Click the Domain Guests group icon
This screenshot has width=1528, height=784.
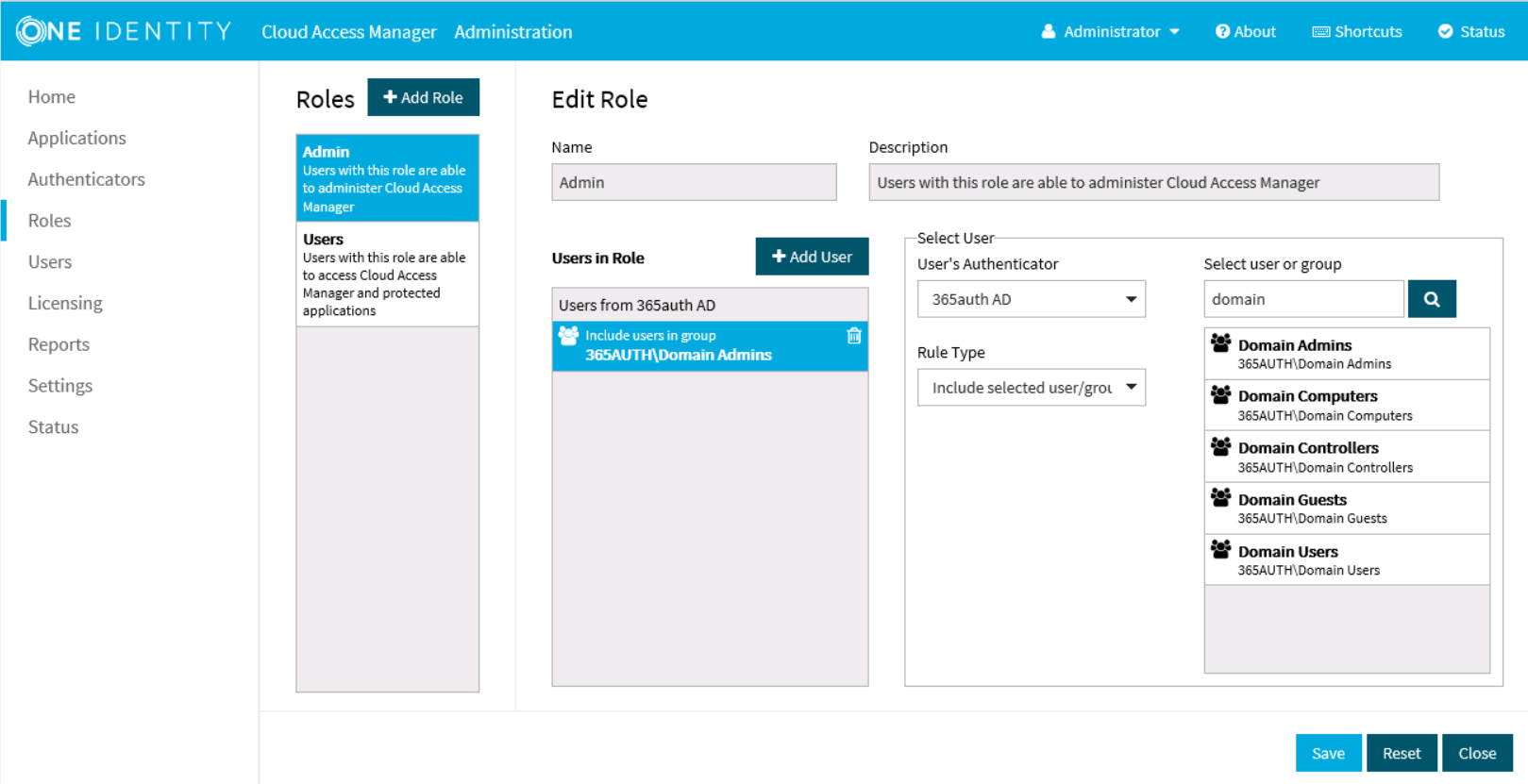[1220, 497]
